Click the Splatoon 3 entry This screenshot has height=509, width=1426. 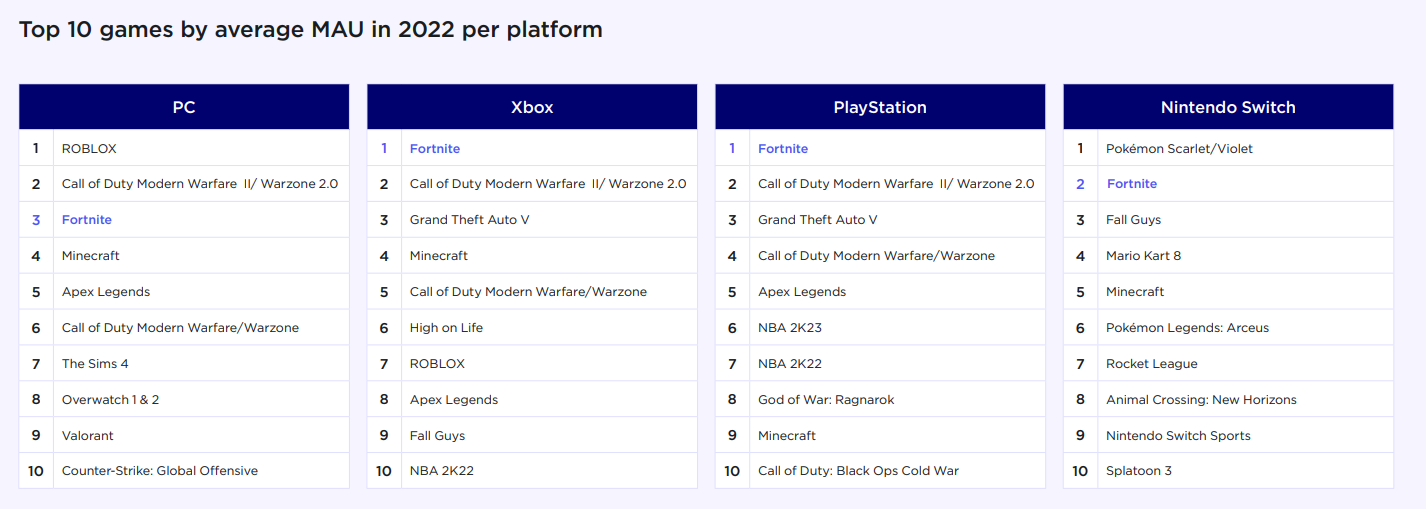point(1139,471)
